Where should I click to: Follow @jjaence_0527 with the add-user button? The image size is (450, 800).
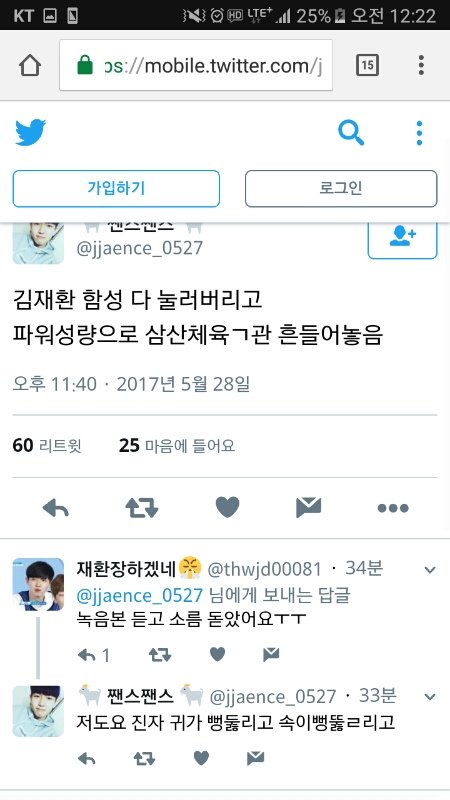(403, 239)
